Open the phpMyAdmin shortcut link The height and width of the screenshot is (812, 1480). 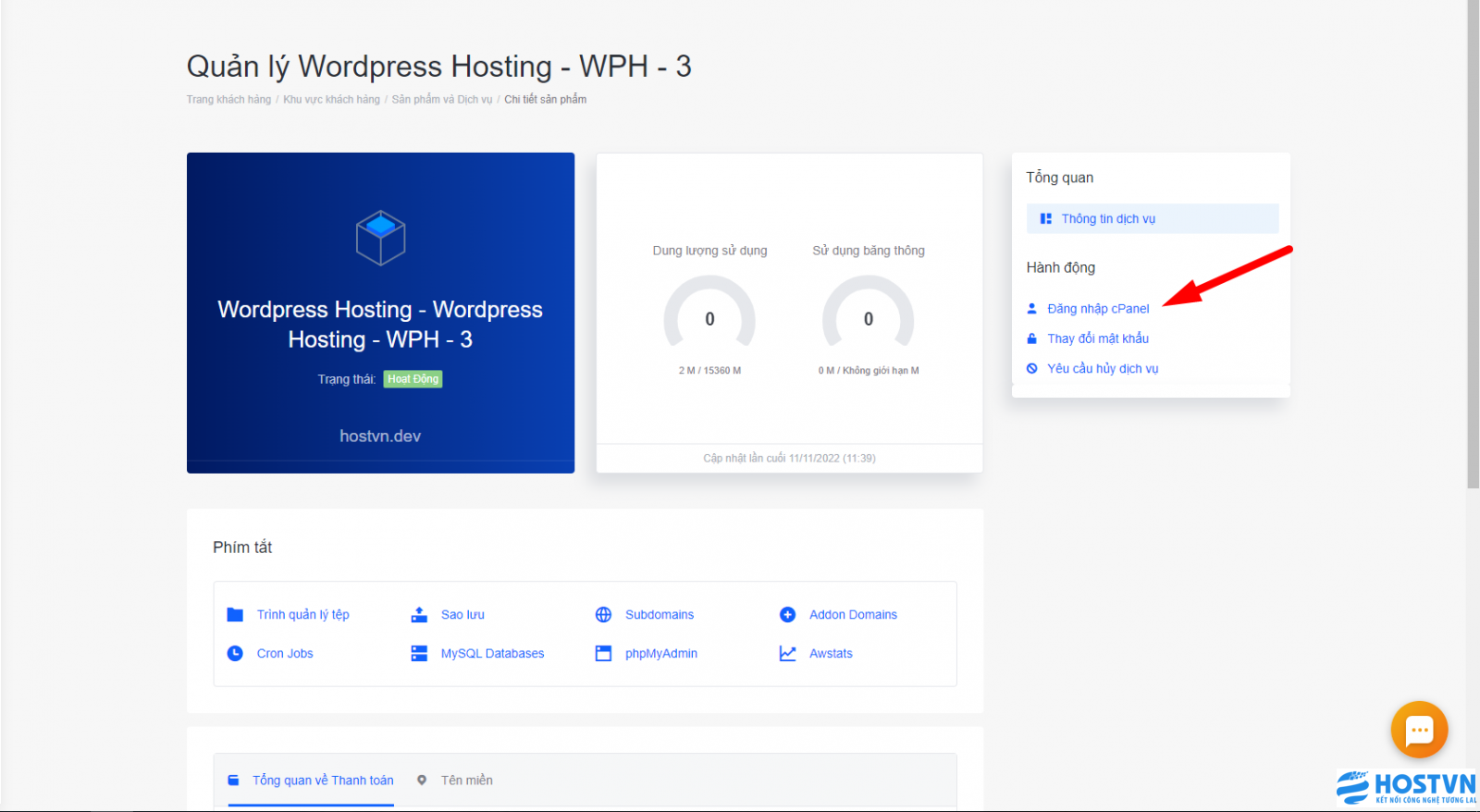pyautogui.click(x=661, y=653)
